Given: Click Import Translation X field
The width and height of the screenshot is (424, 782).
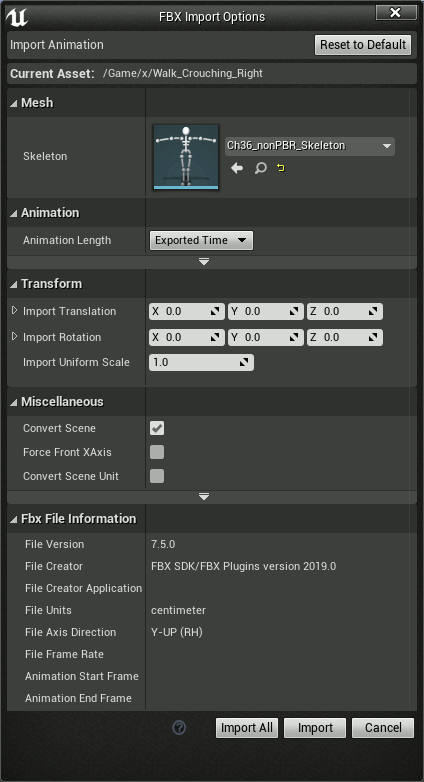Looking at the screenshot, I should click(187, 311).
